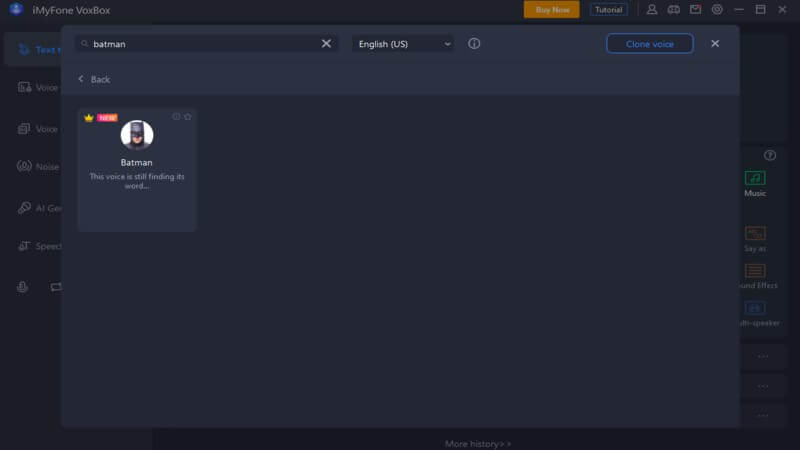Open the mail messages icon
The width and height of the screenshot is (800, 450).
[x=695, y=10]
